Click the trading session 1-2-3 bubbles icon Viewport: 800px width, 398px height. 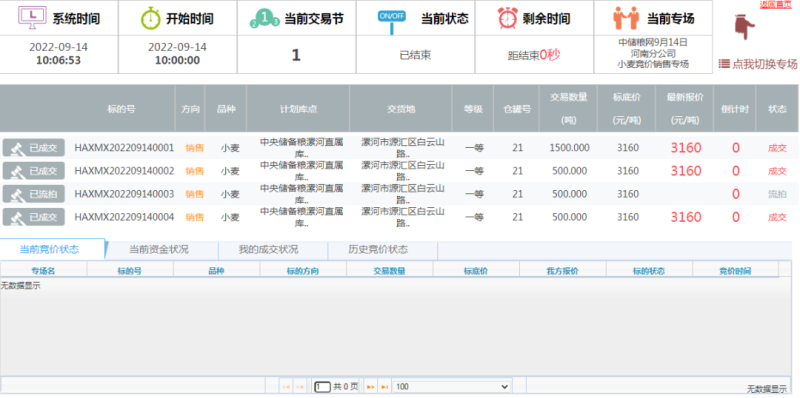click(x=265, y=19)
